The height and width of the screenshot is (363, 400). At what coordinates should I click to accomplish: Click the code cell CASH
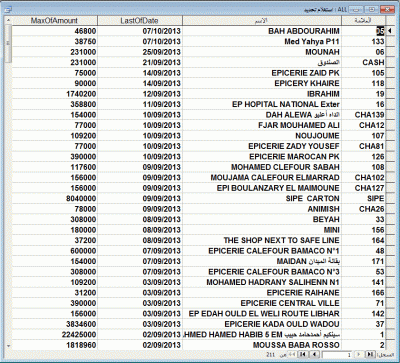coord(363,62)
